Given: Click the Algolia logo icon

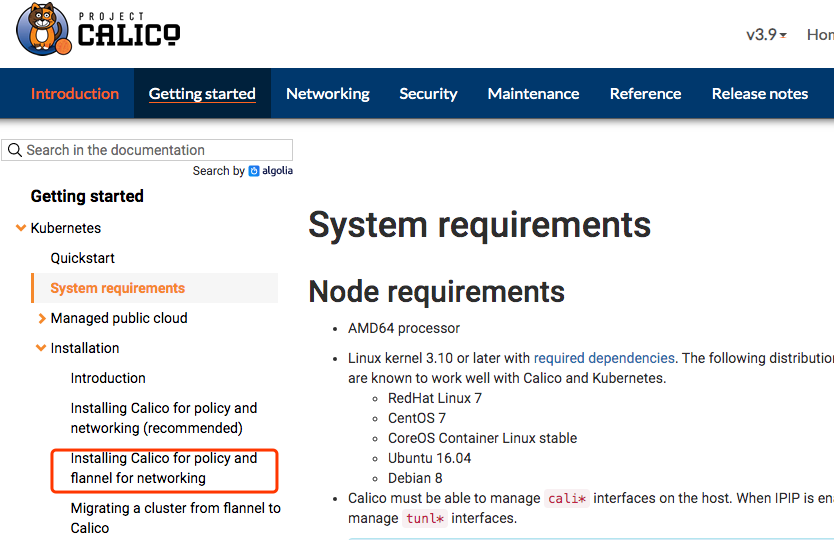Looking at the screenshot, I should pos(254,171).
